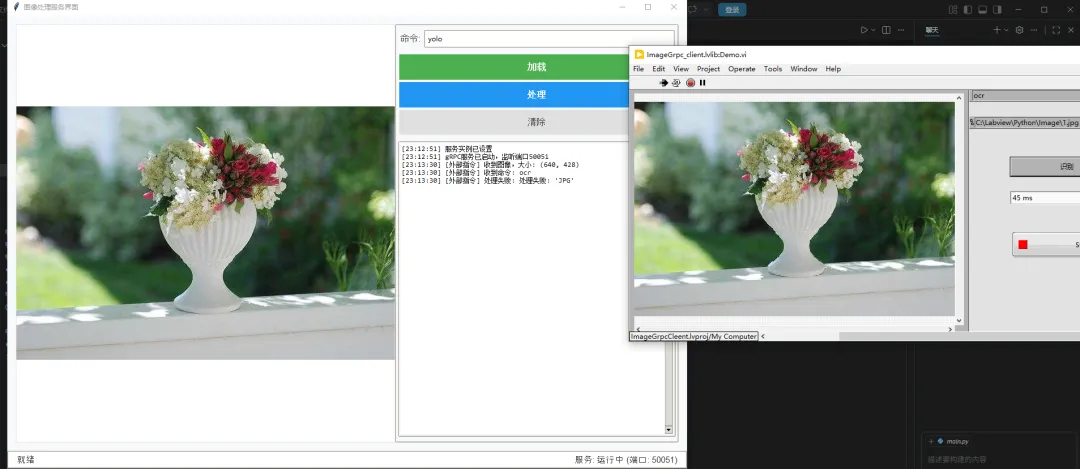The width and height of the screenshot is (1080, 469).
Task: Open the LabVIEW Operate menu
Action: (x=742, y=69)
